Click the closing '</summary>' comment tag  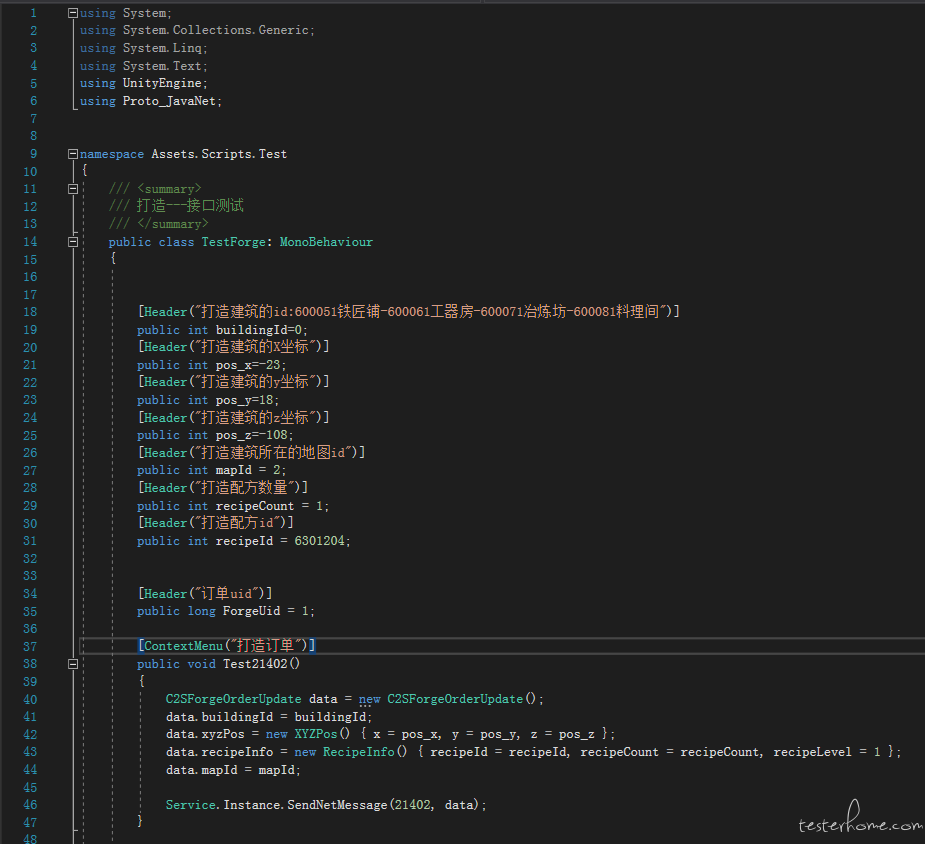173,224
